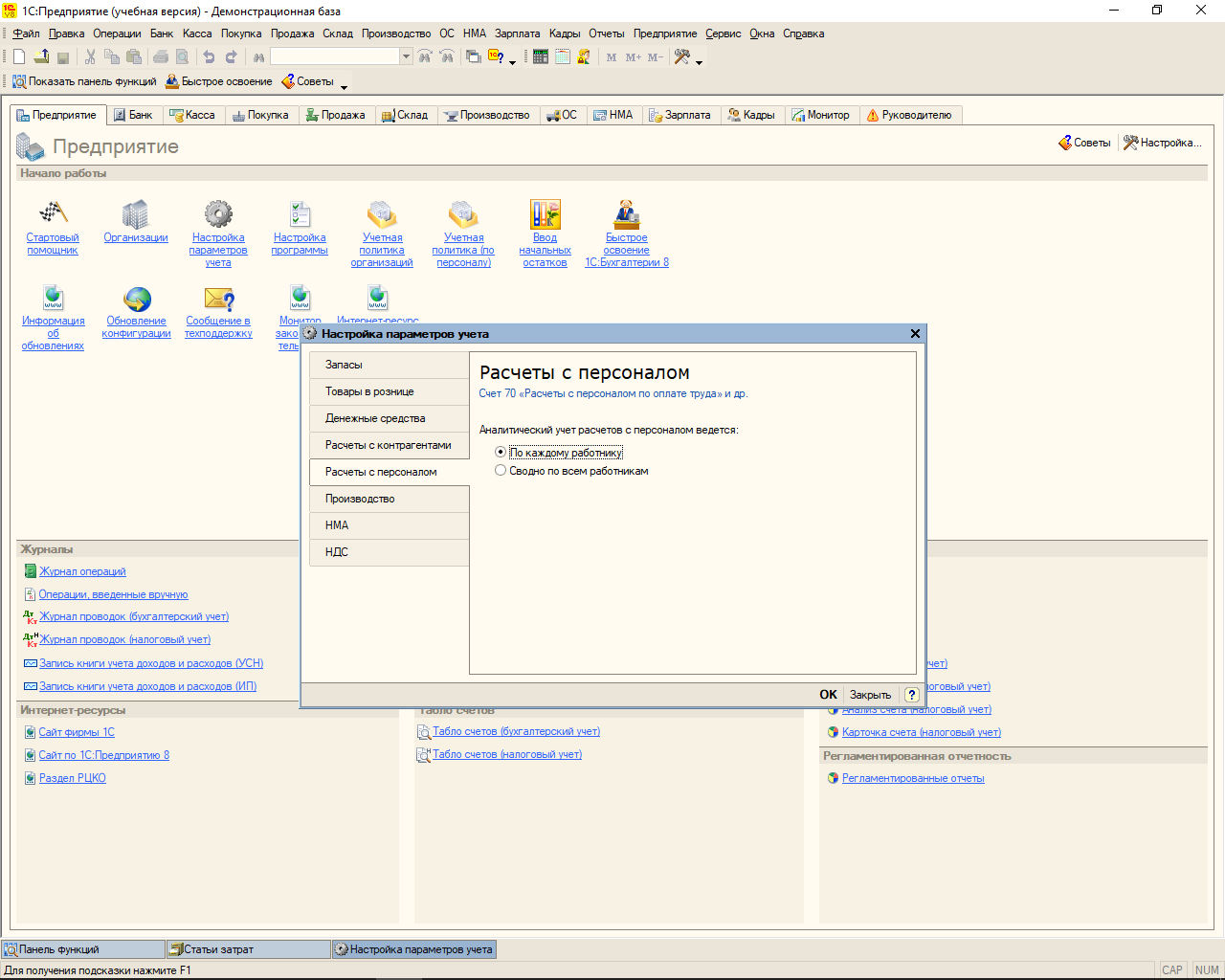Screen dimensions: 1225x980
Task: Click Сообщение в техподдержку envelope icon
Action: click(219, 298)
